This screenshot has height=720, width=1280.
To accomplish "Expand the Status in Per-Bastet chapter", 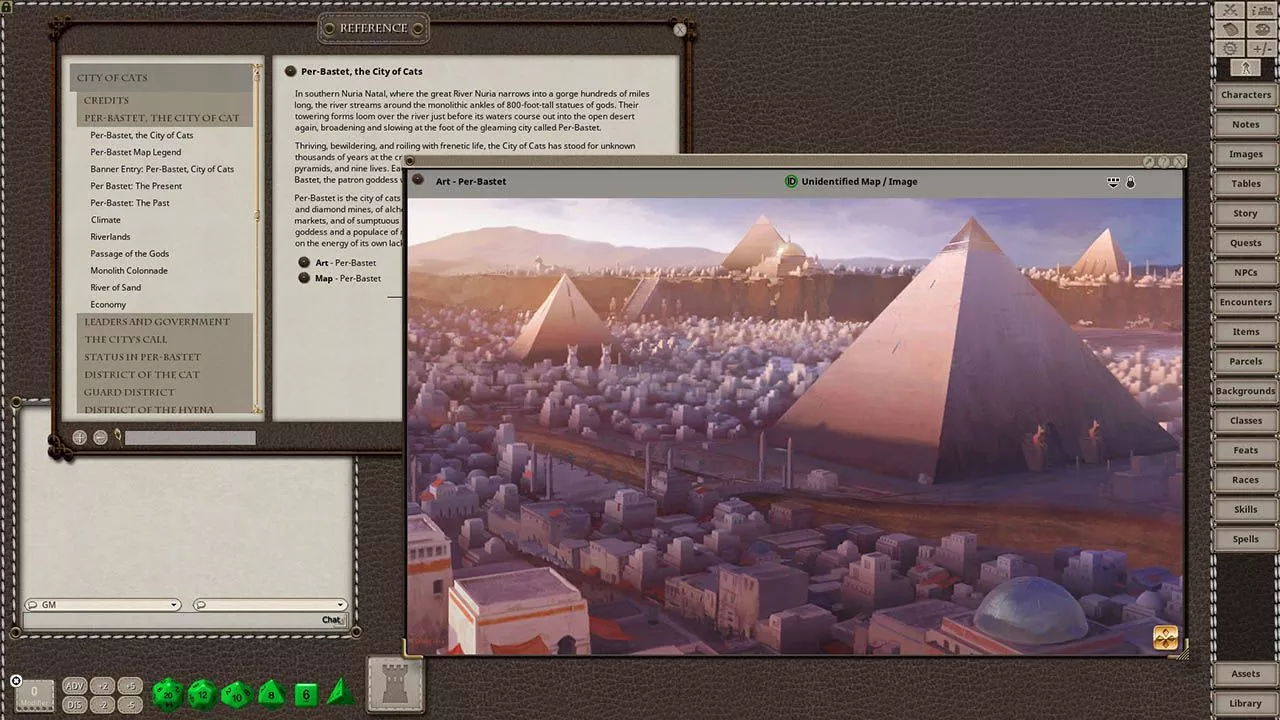I will click(x=165, y=357).
